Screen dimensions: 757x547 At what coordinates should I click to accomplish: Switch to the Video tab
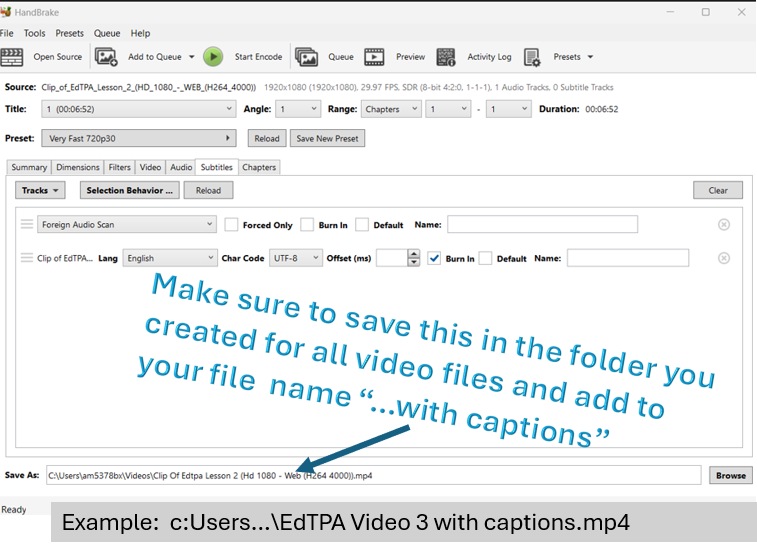(x=150, y=168)
